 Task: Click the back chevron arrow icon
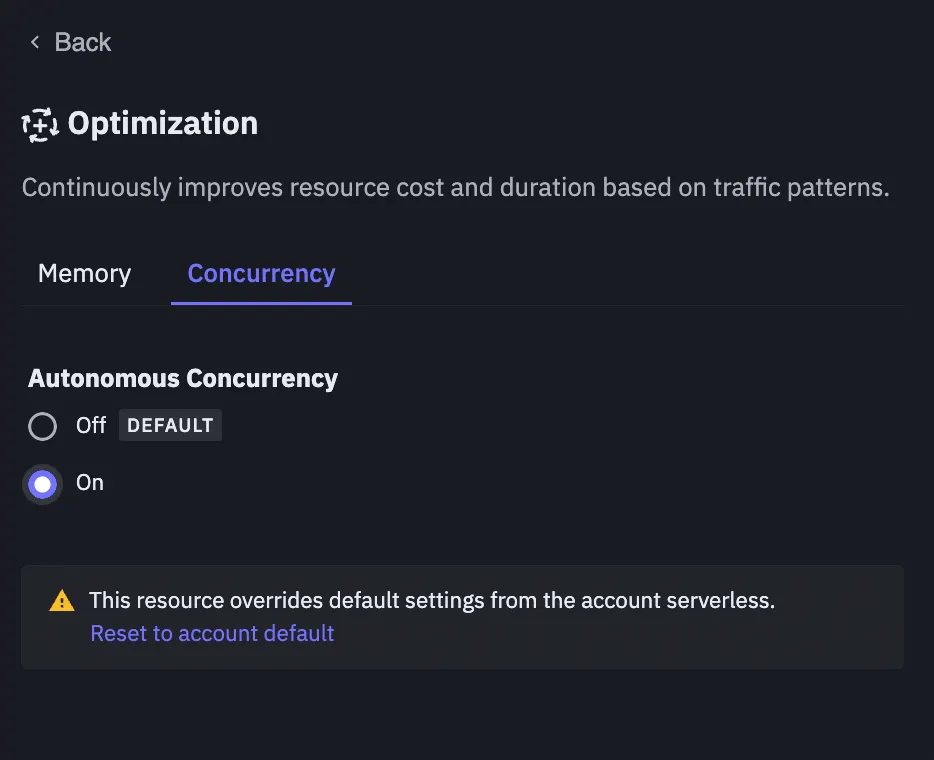click(35, 42)
